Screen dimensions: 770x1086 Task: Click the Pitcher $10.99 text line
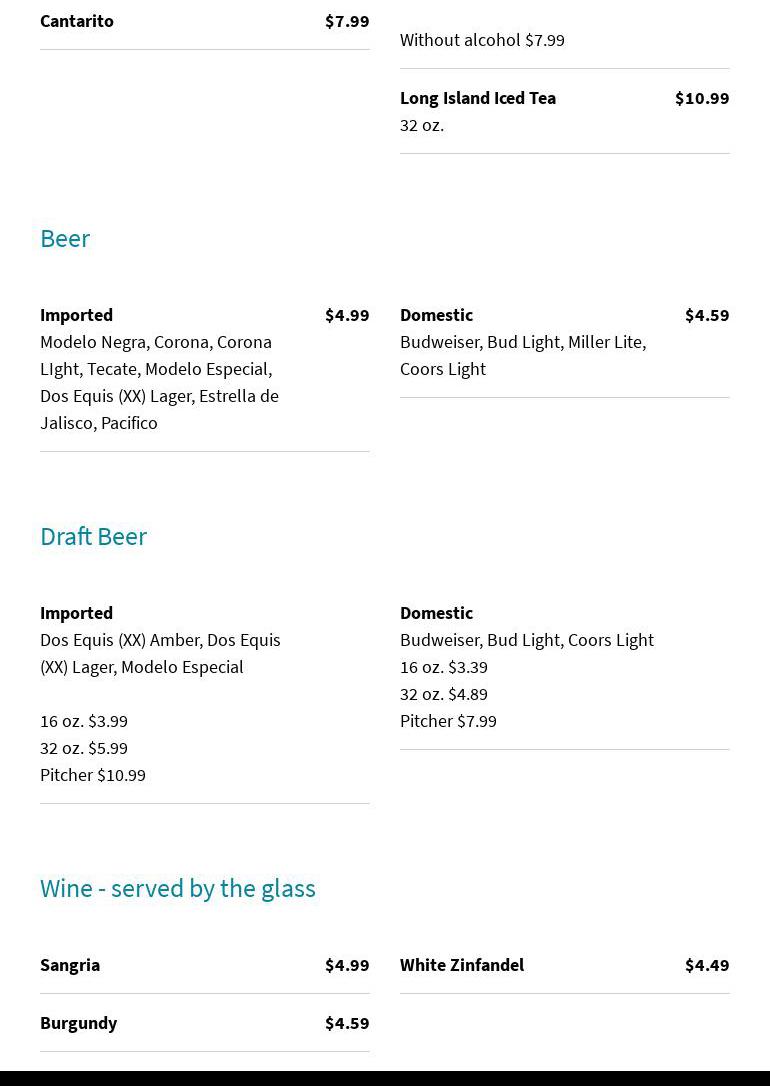tap(93, 775)
